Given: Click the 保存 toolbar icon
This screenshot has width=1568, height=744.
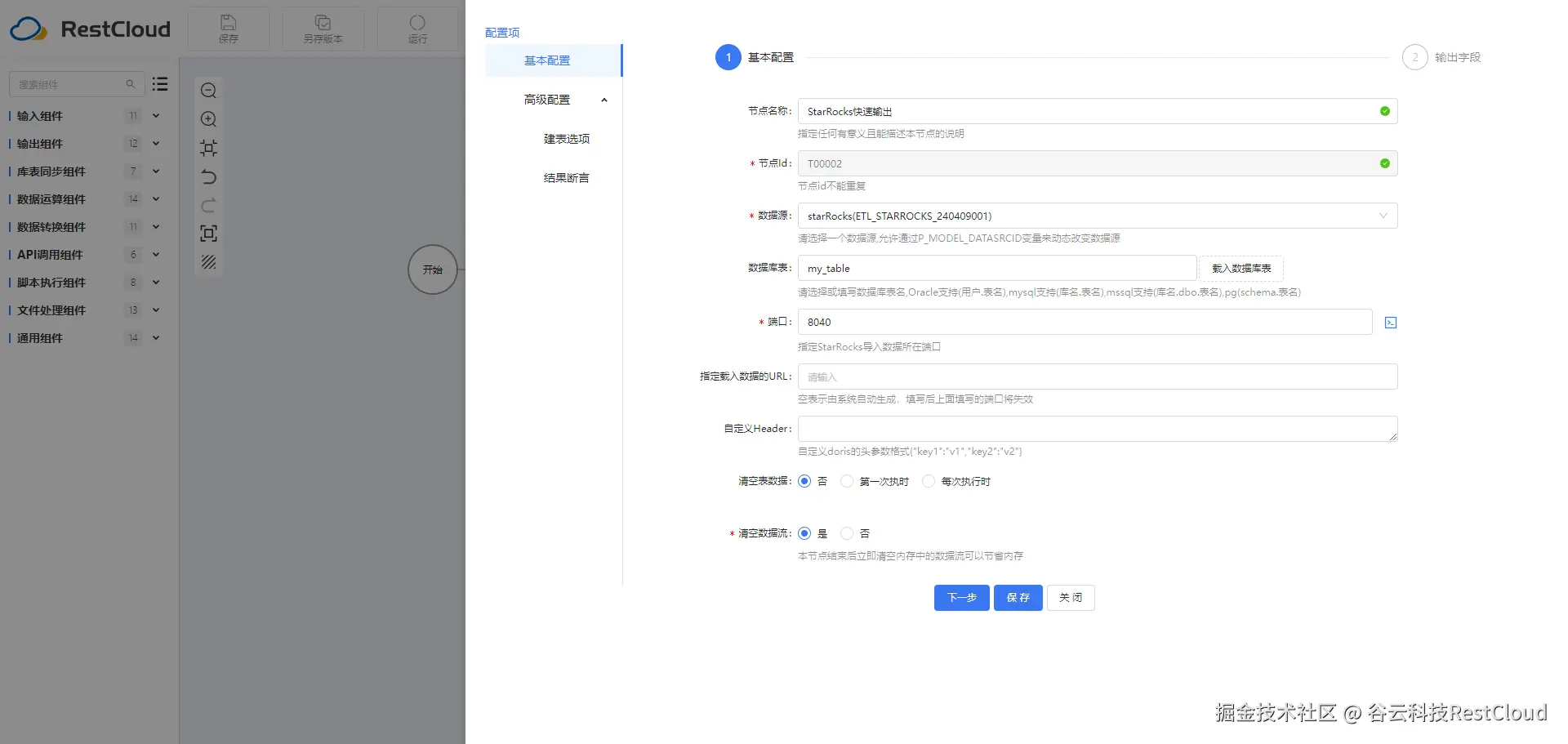Looking at the screenshot, I should coord(229,29).
